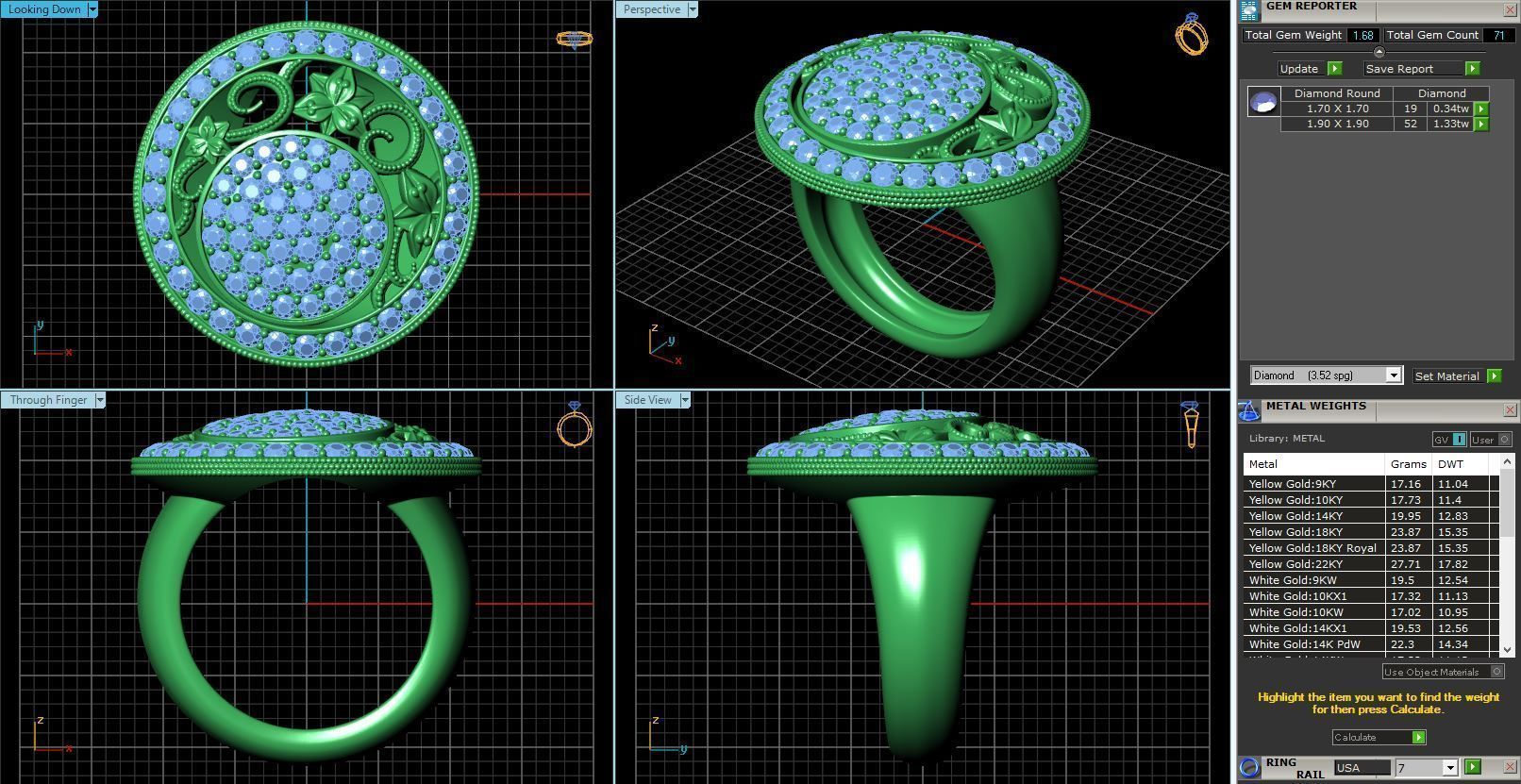Click the 1.90 X 1.90 gem size cell
The width and height of the screenshot is (1521, 784).
1337,124
